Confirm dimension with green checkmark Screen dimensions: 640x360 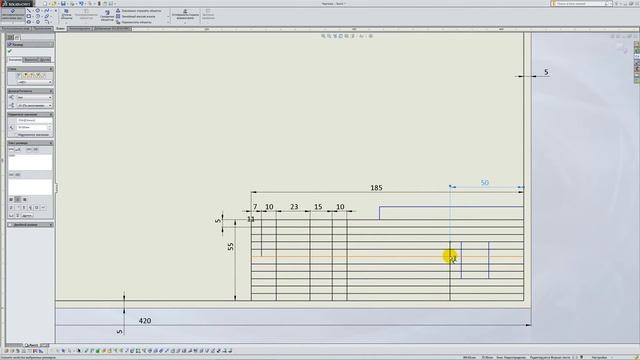point(10,51)
